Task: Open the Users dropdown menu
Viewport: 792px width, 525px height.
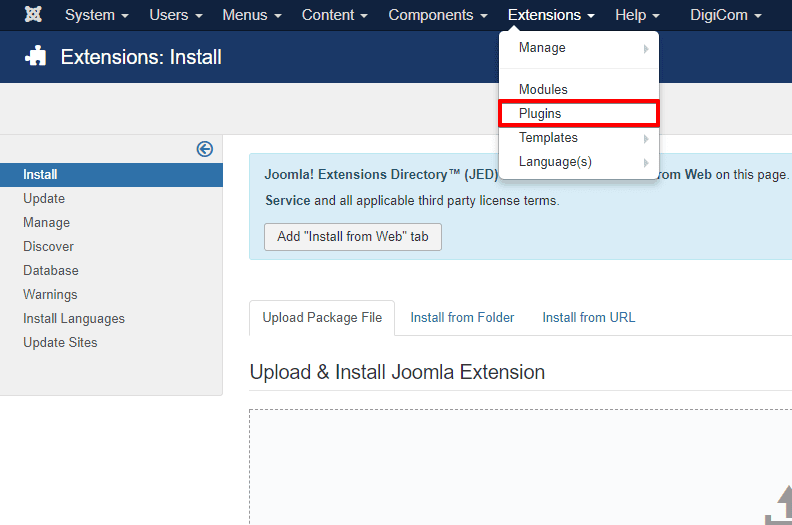Action: [175, 15]
